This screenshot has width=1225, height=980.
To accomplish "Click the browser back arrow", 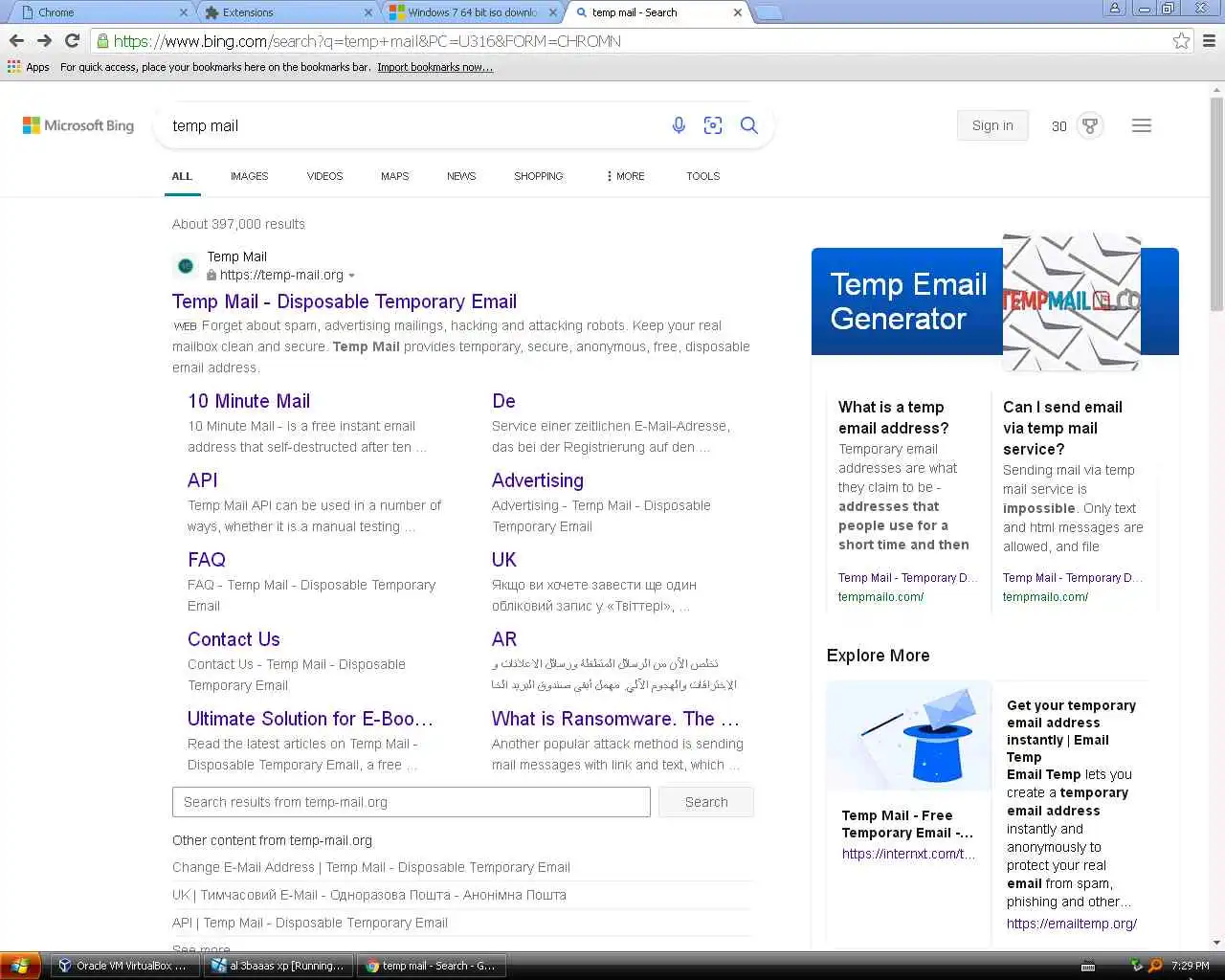I will pyautogui.click(x=16, y=41).
